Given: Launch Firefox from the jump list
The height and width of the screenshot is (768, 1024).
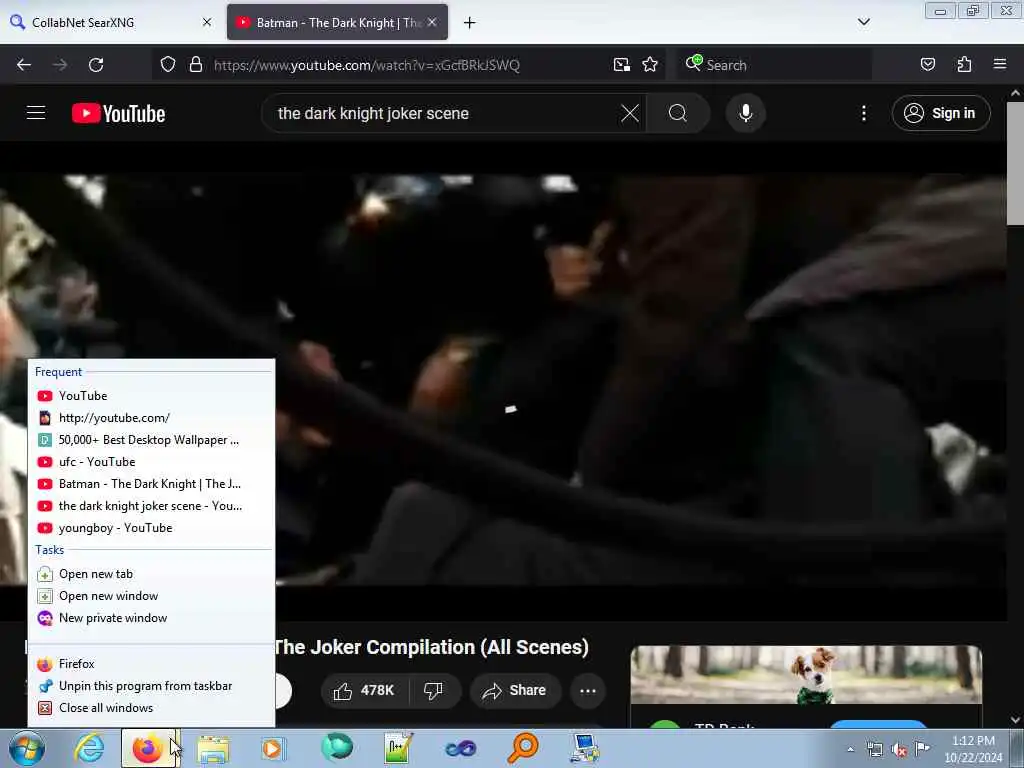Looking at the screenshot, I should [x=153, y=664].
